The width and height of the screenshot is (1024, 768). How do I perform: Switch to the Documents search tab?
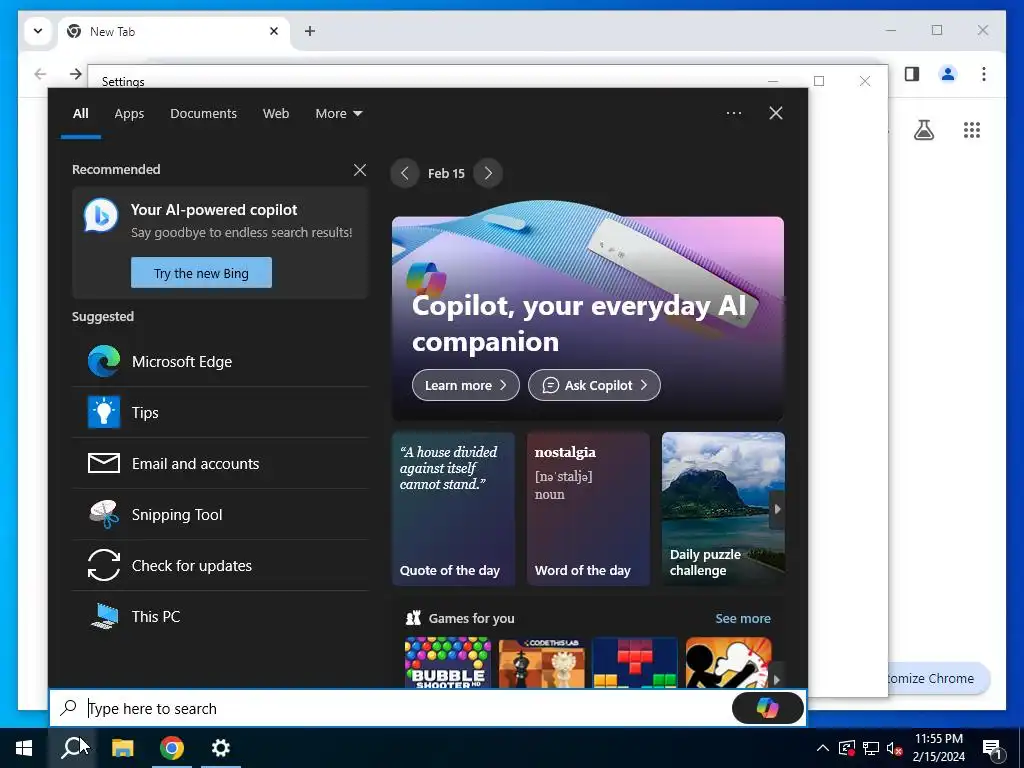point(204,114)
